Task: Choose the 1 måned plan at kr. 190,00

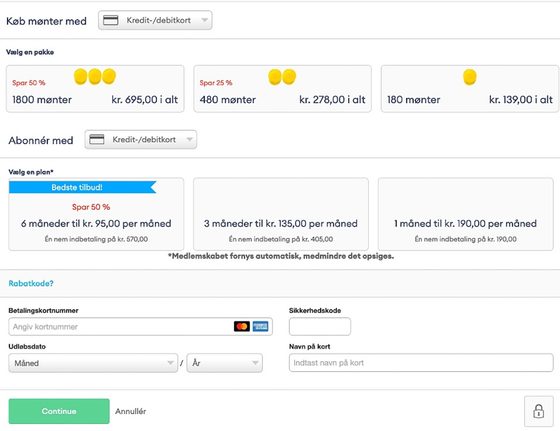Action: click(x=466, y=214)
